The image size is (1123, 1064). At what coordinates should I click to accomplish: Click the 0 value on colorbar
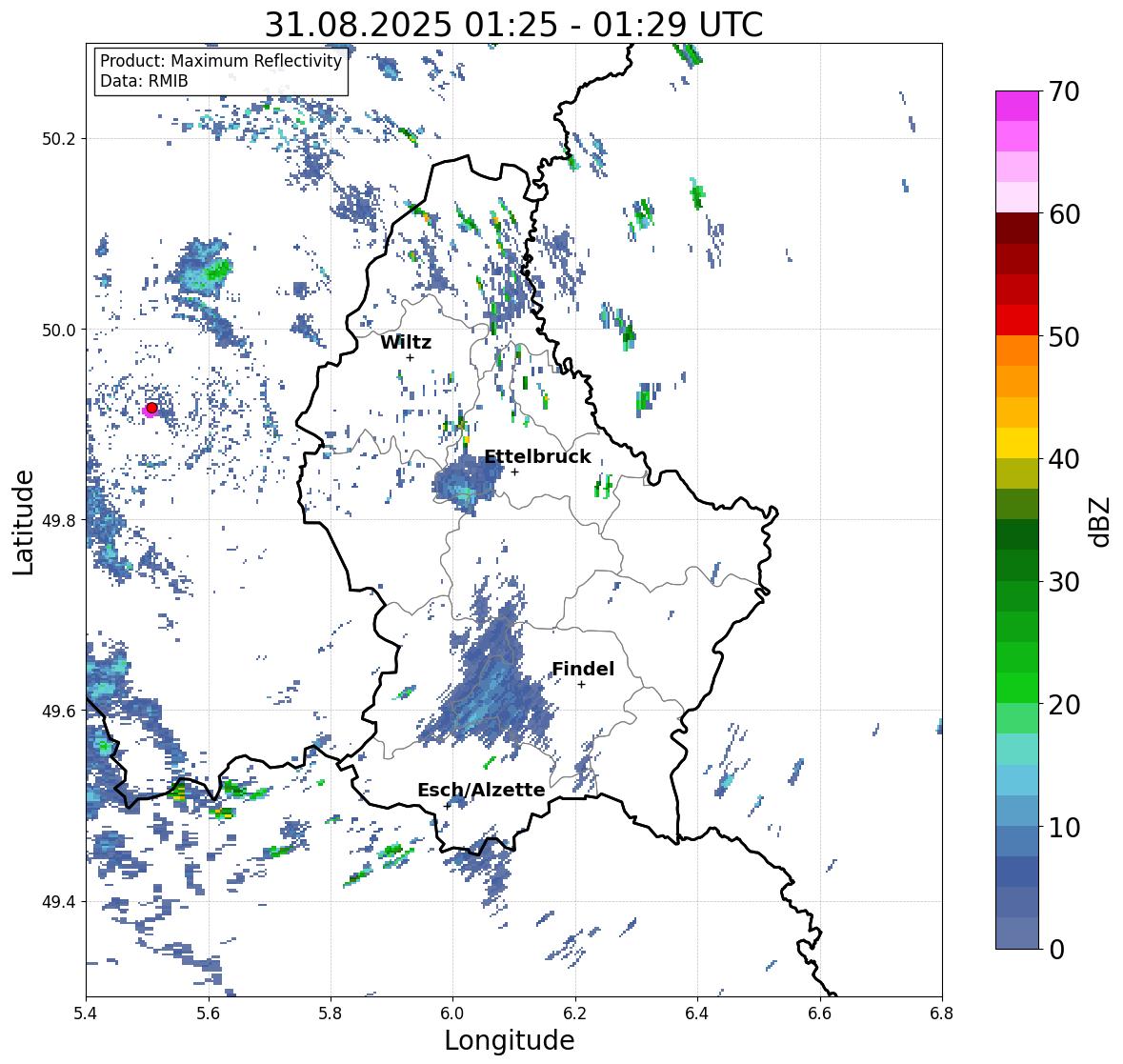tap(1056, 950)
